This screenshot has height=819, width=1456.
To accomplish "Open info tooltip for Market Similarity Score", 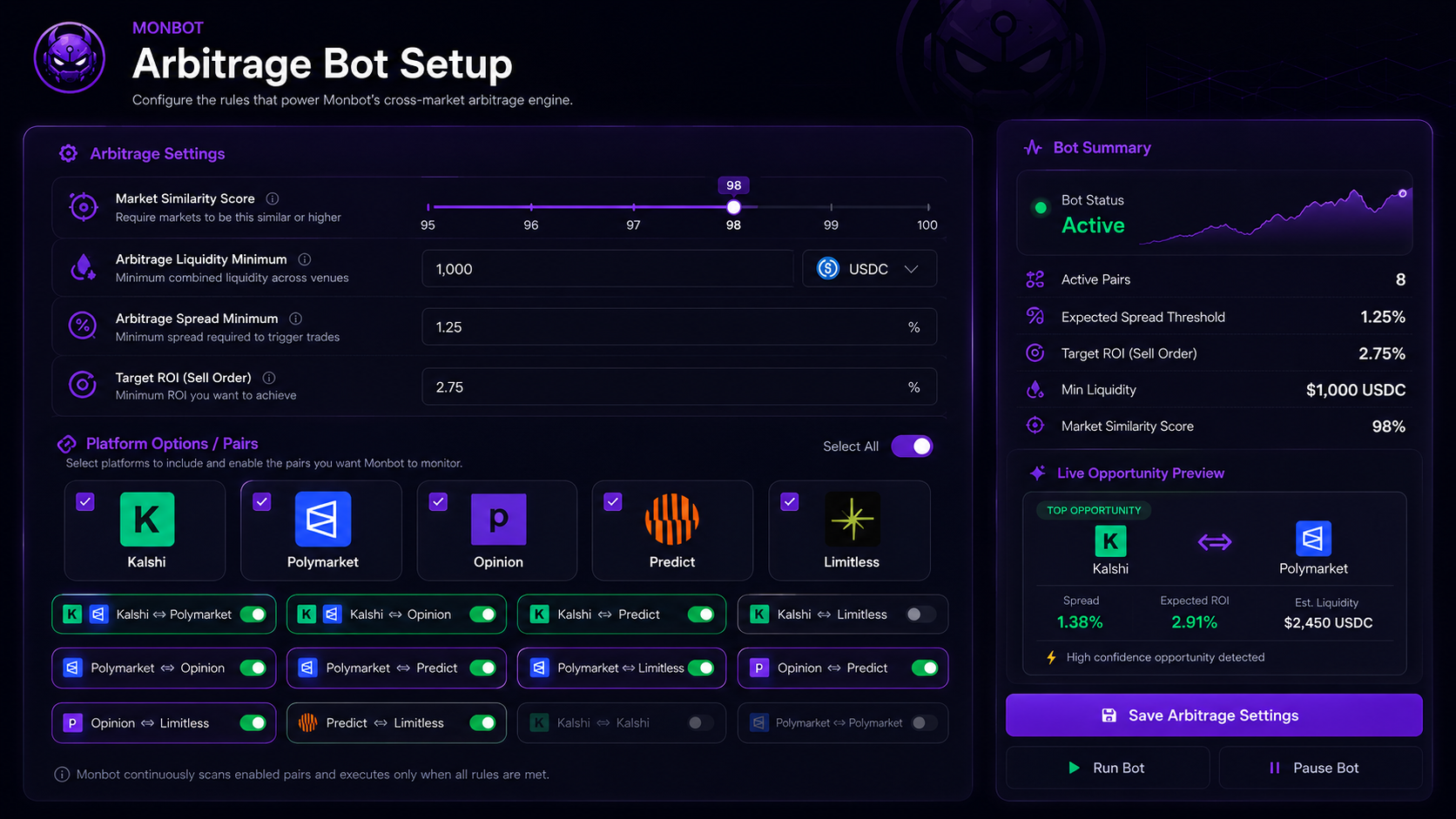I will click(x=273, y=198).
